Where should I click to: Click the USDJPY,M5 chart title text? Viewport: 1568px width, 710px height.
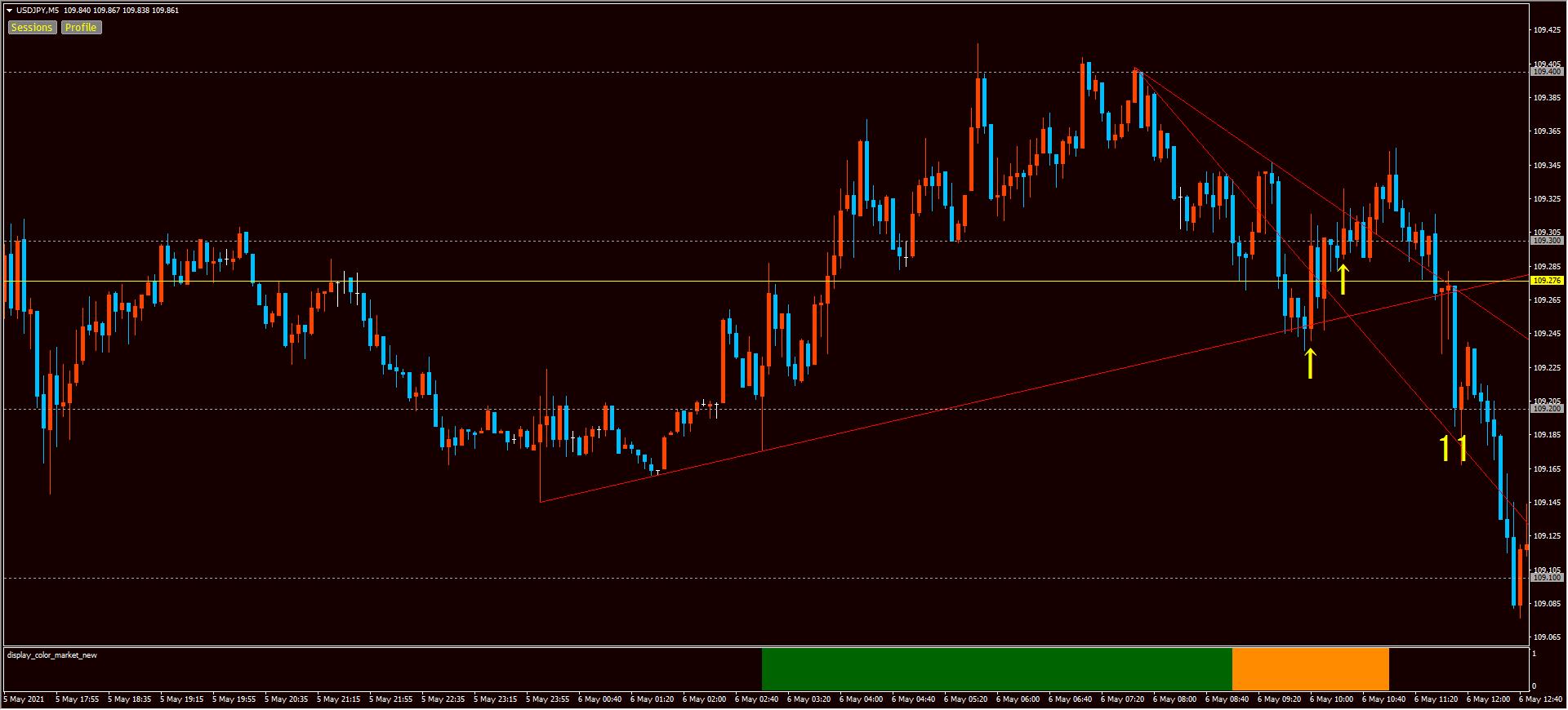[38, 11]
